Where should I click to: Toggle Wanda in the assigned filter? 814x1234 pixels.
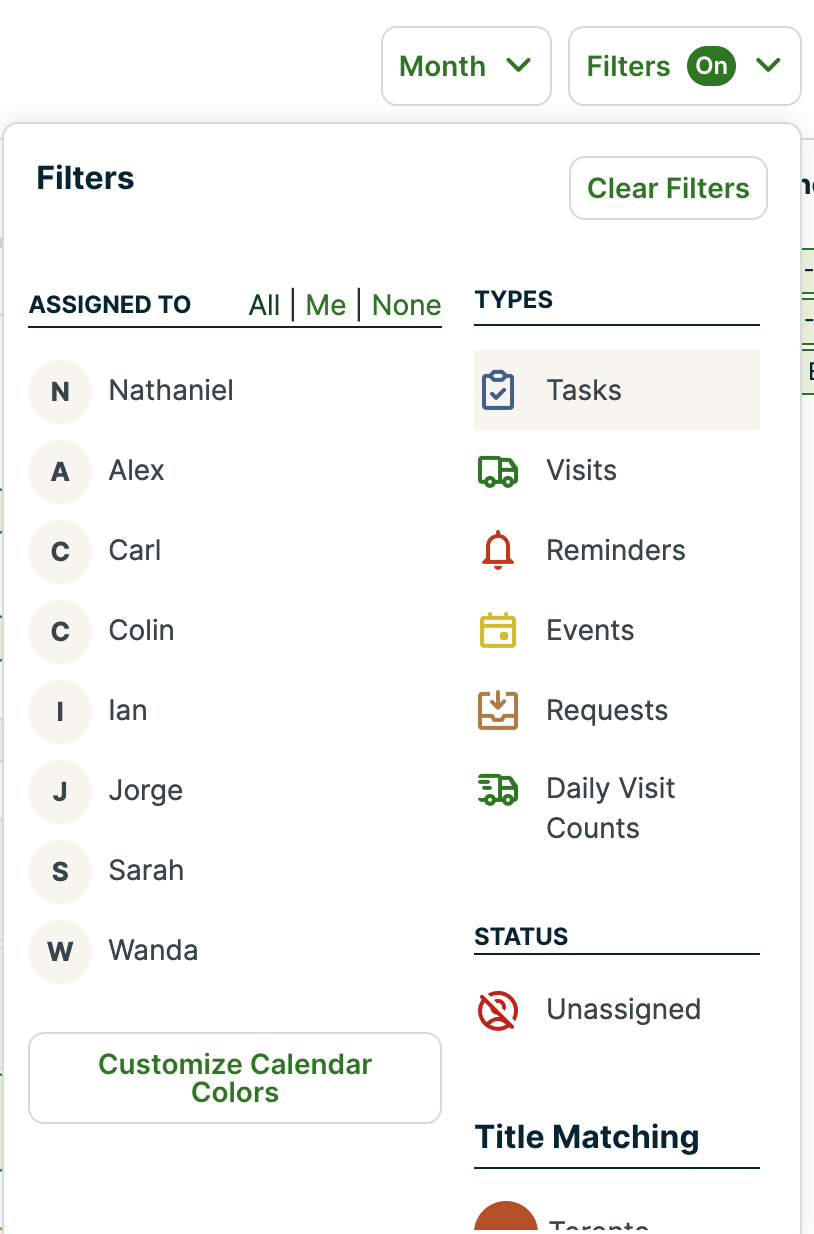[x=153, y=950]
